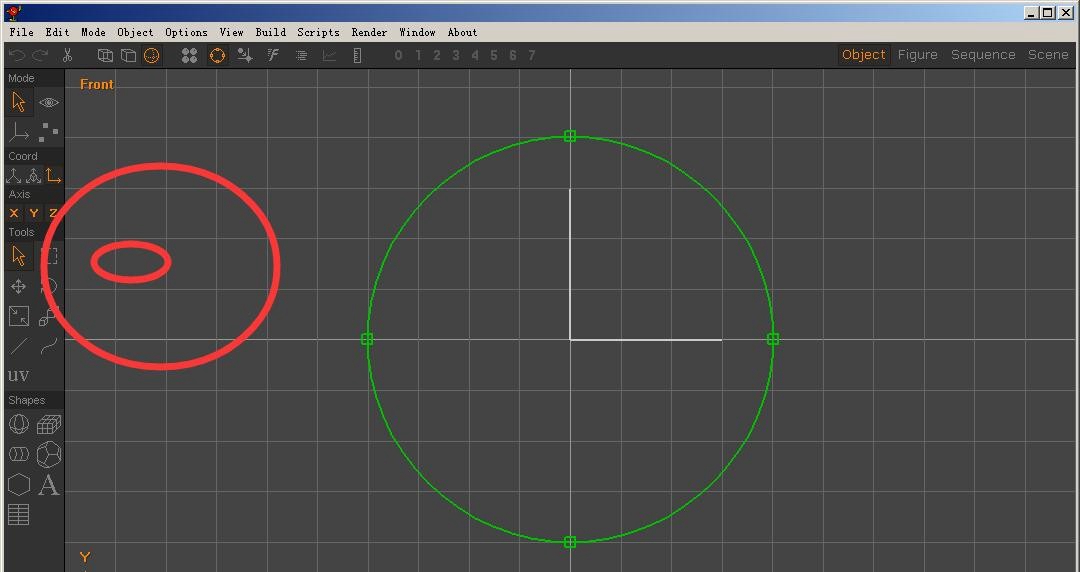Toggle the smooth shaded sphere display icon
The width and height of the screenshot is (1080, 572).
click(152, 55)
